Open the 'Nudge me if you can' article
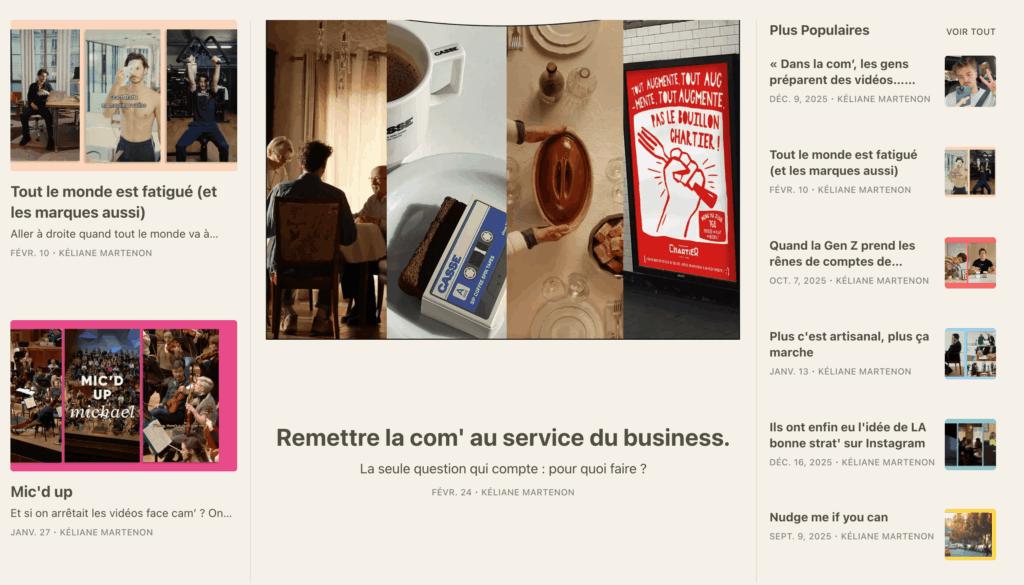 (x=828, y=517)
